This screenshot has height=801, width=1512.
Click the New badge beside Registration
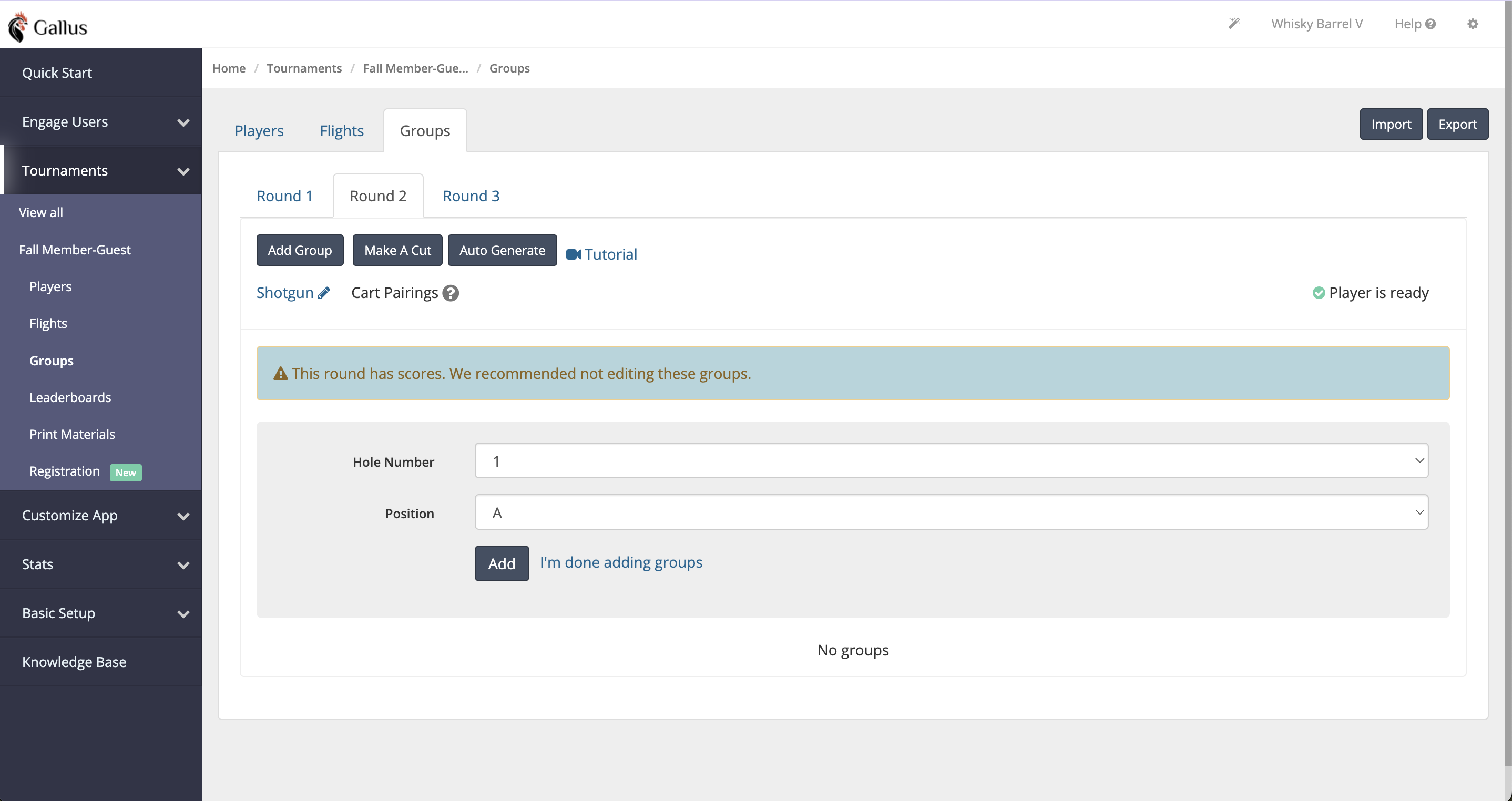(126, 473)
